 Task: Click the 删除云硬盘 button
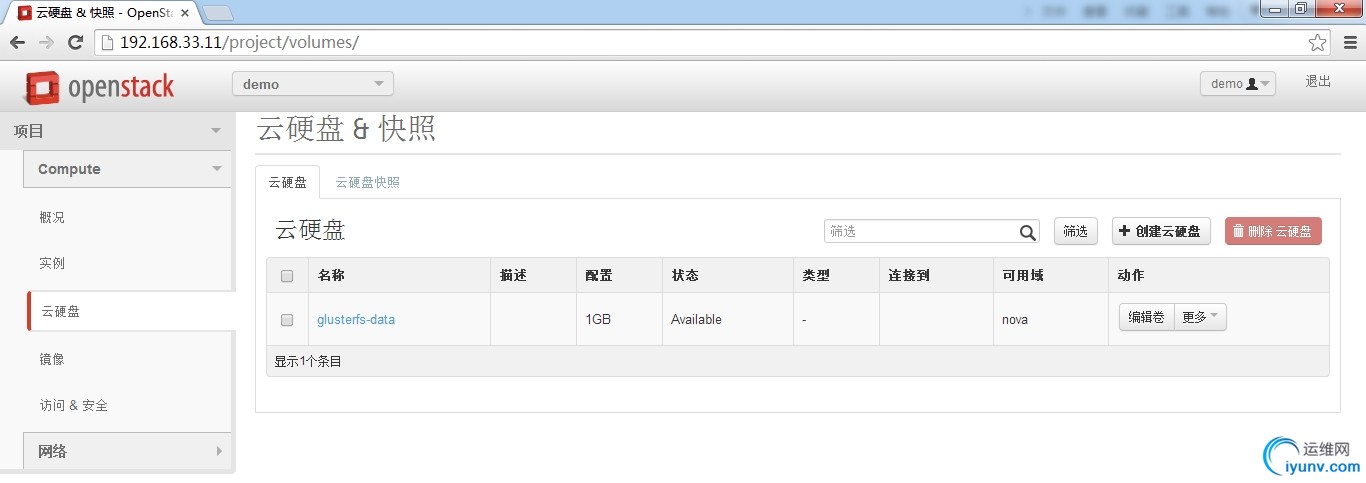click(x=1273, y=231)
